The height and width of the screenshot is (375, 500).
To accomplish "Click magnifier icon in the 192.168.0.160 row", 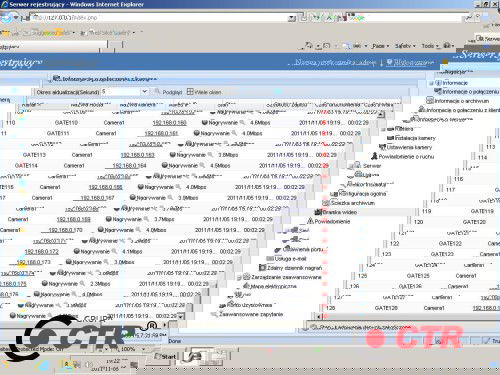I will click(x=242, y=123).
